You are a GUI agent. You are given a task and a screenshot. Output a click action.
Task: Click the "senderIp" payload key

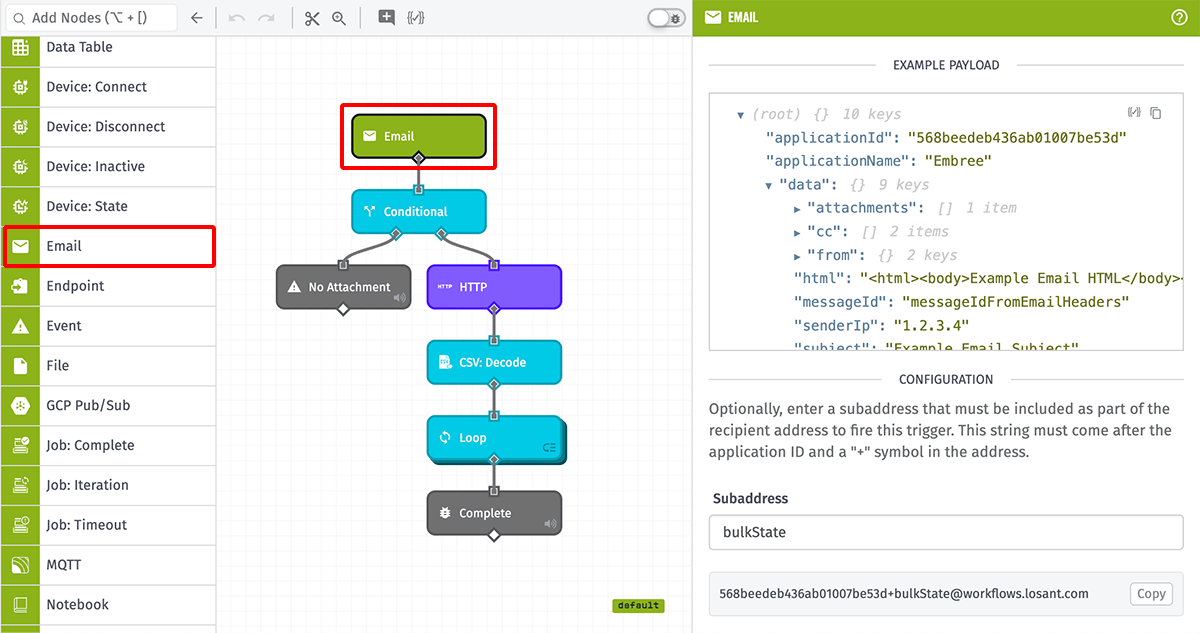tap(837, 325)
